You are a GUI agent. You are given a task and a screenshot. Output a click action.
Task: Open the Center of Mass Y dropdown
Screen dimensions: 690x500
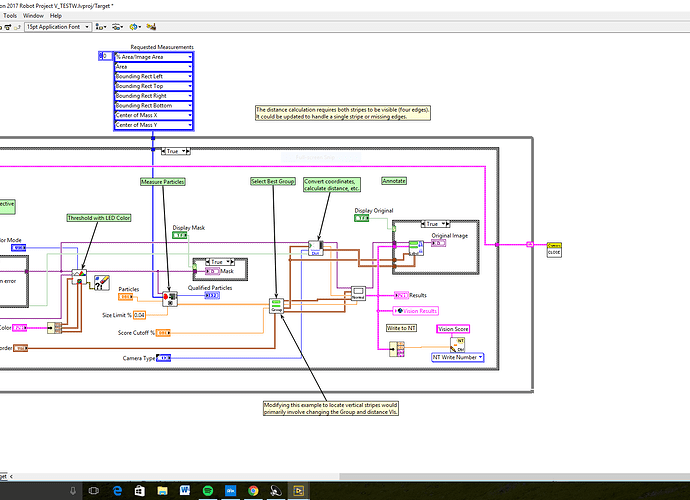coord(153,125)
